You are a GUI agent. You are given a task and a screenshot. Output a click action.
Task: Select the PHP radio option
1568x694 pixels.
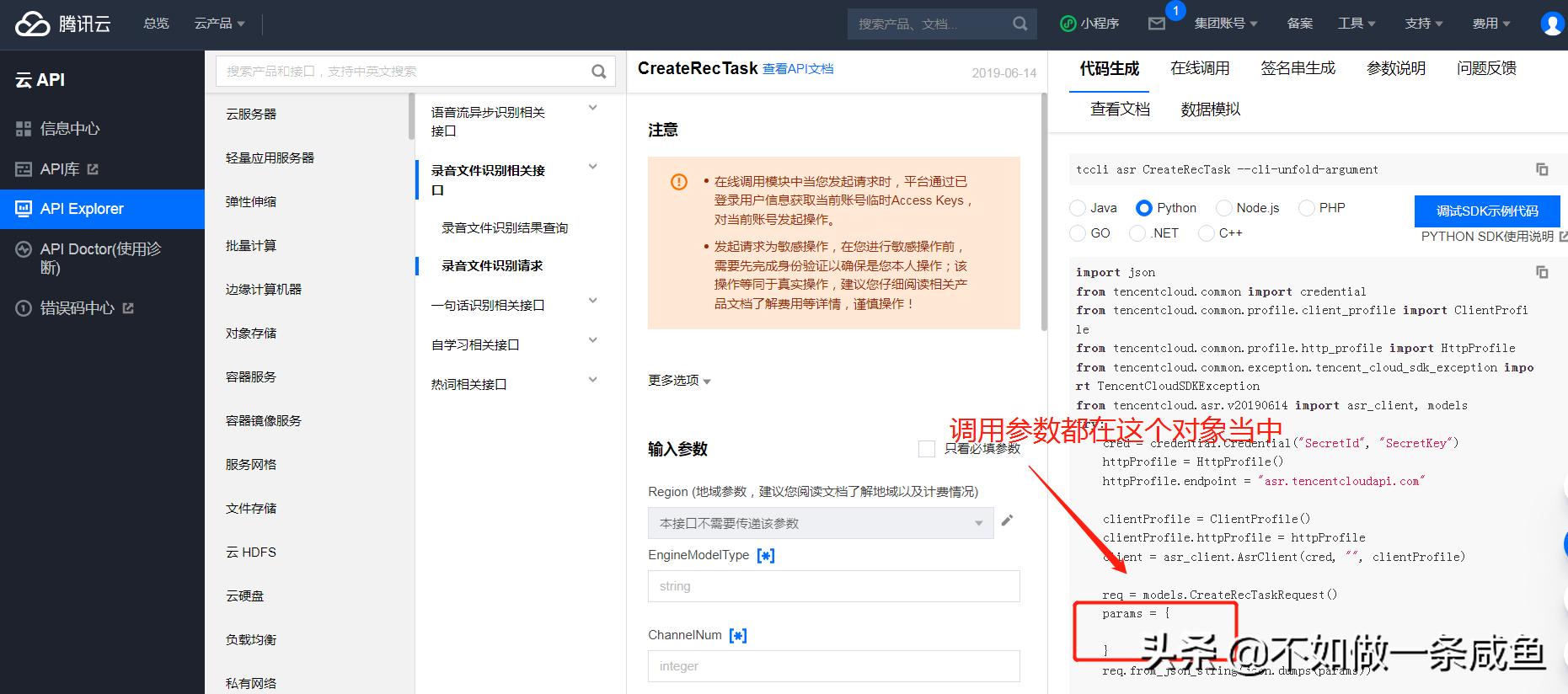(x=1307, y=208)
